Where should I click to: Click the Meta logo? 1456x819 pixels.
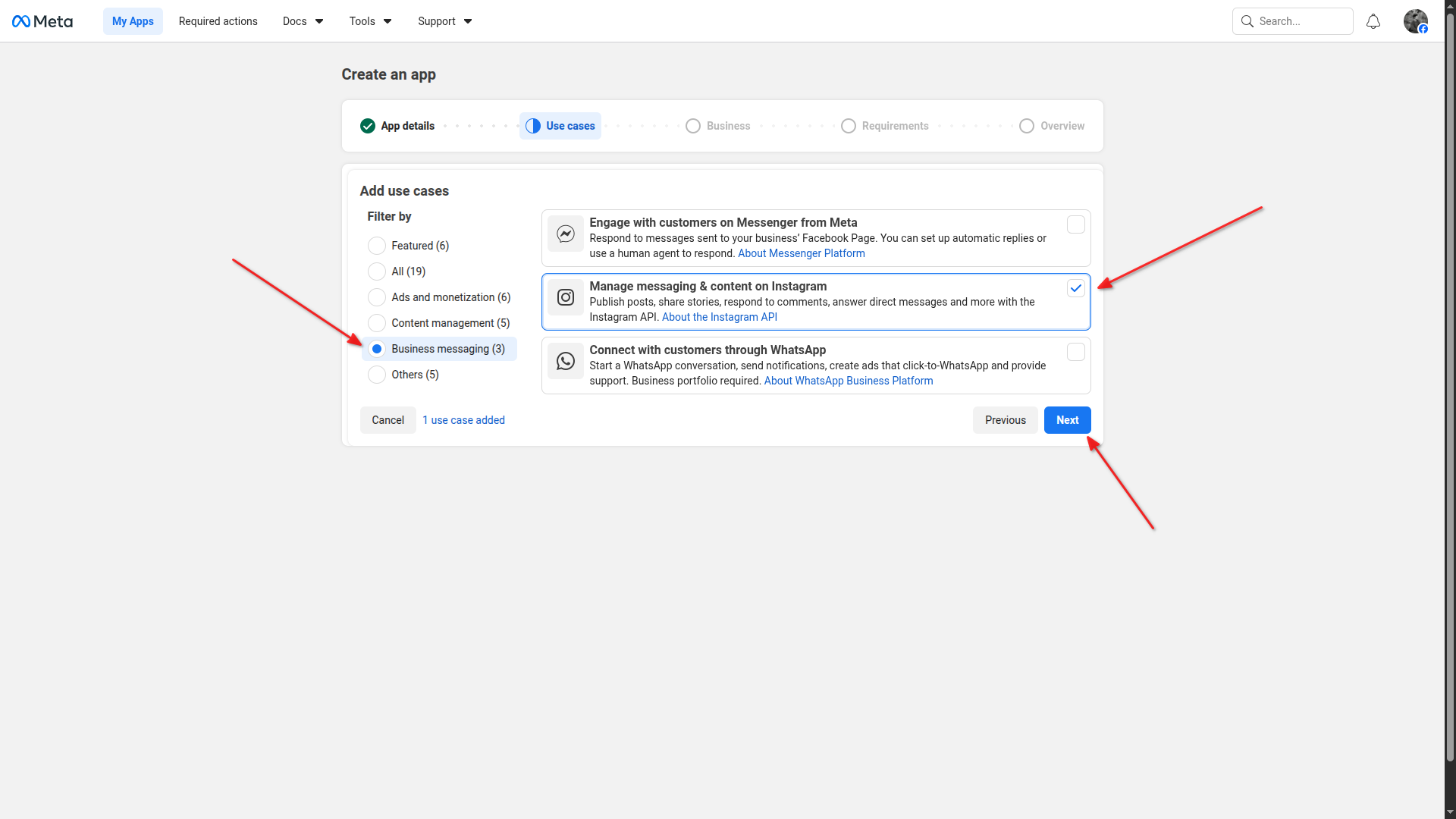click(42, 21)
